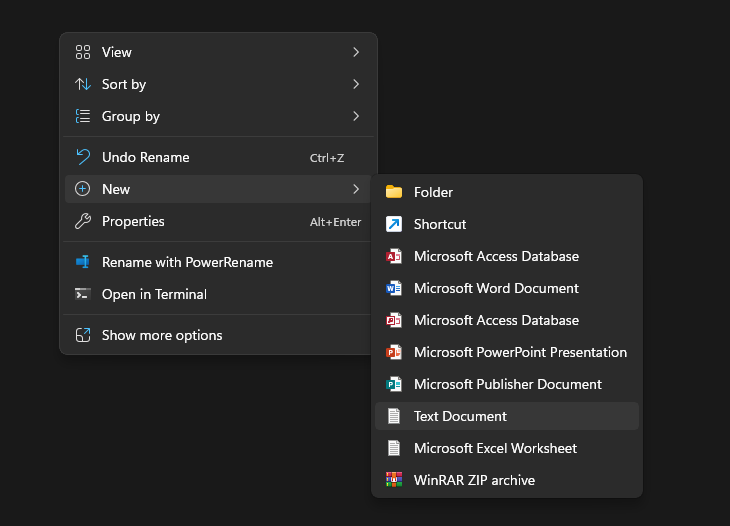The width and height of the screenshot is (730, 526).
Task: Choose Undo Rename from the menu
Action: coord(145,157)
